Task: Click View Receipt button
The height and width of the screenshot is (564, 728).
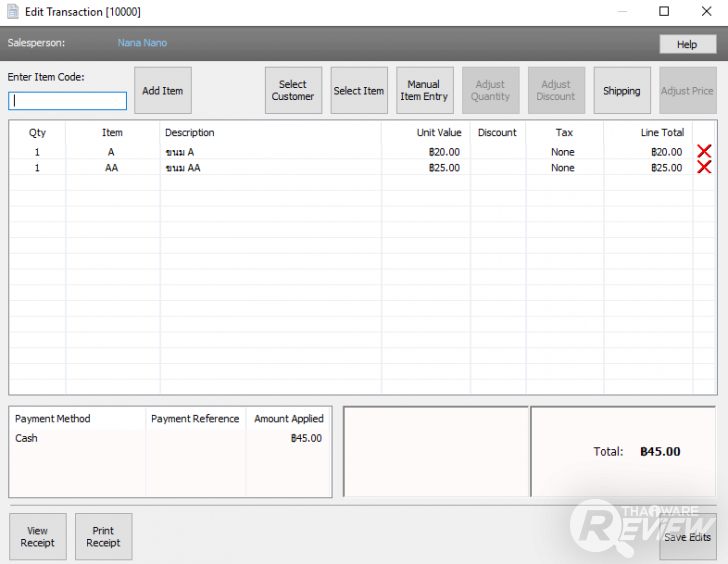Action: pyautogui.click(x=38, y=537)
